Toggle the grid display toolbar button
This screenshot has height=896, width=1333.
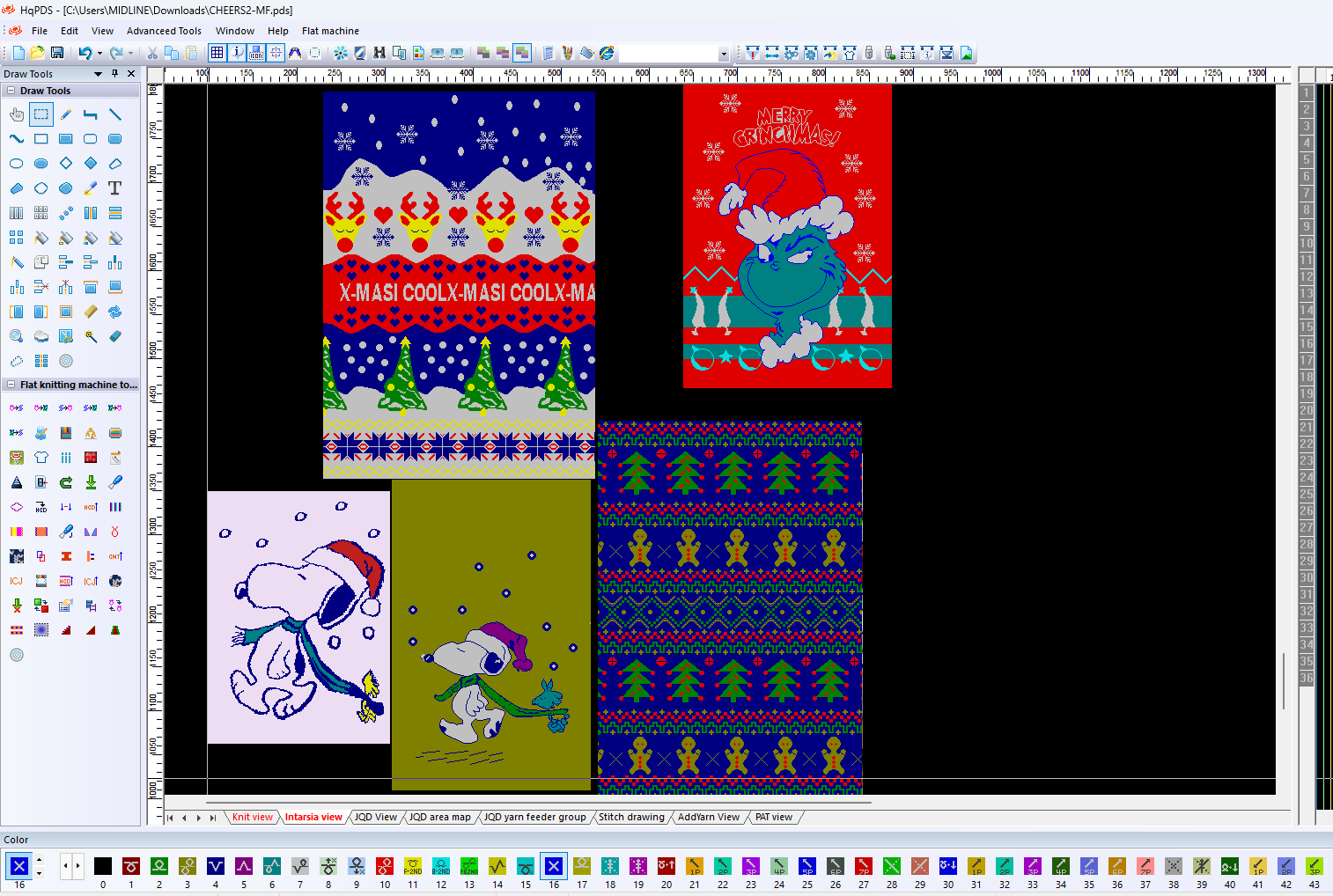[x=217, y=54]
